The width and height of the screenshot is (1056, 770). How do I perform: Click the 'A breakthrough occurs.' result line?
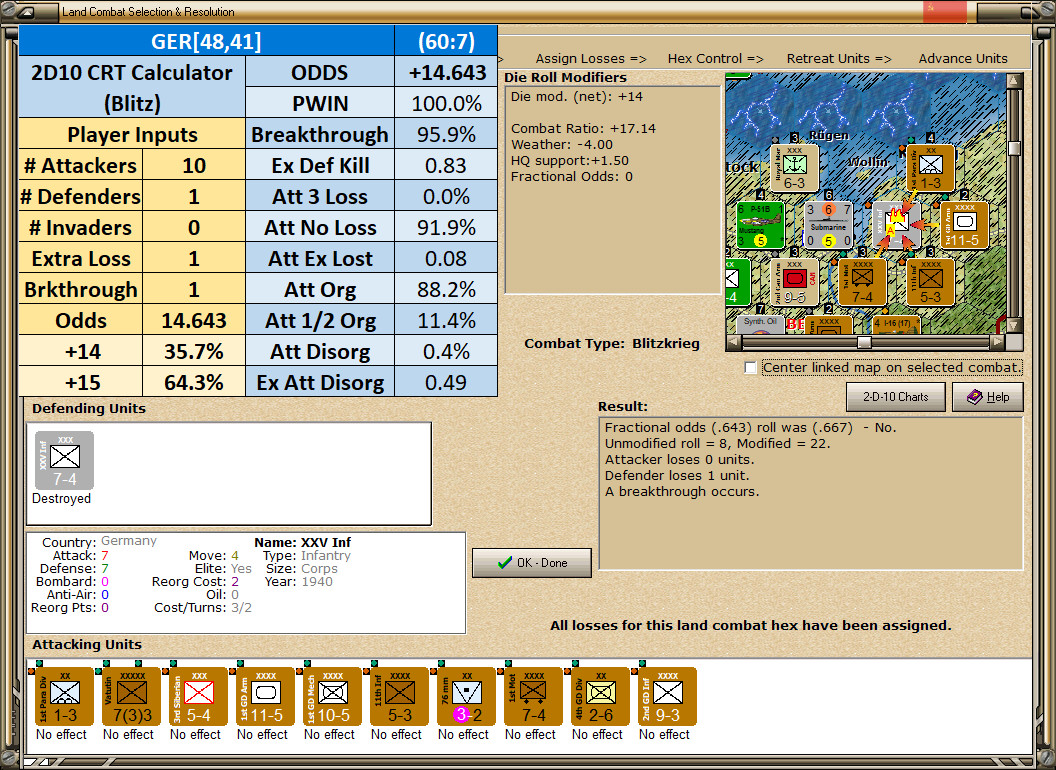(682, 492)
